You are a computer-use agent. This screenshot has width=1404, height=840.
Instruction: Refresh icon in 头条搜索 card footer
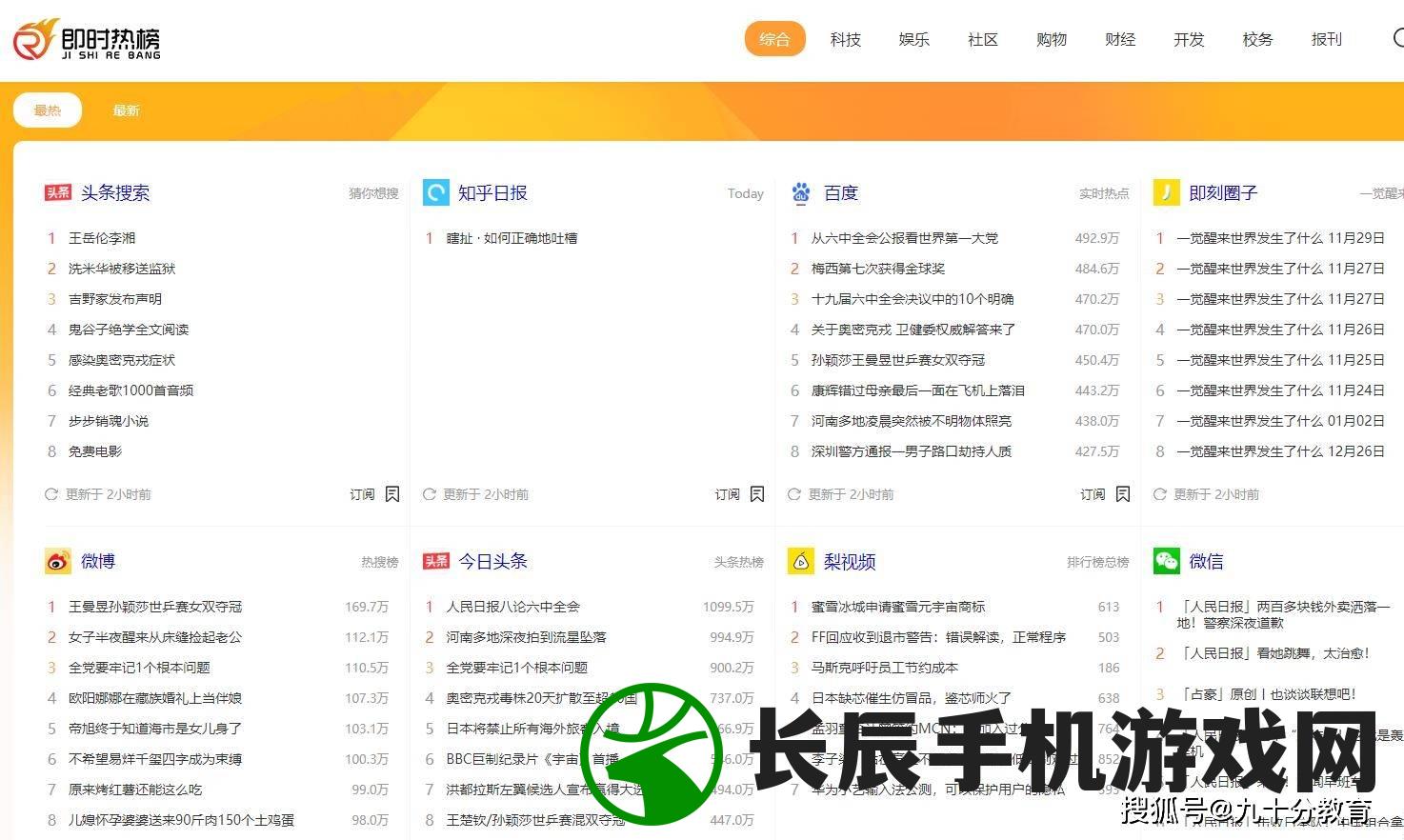point(51,494)
